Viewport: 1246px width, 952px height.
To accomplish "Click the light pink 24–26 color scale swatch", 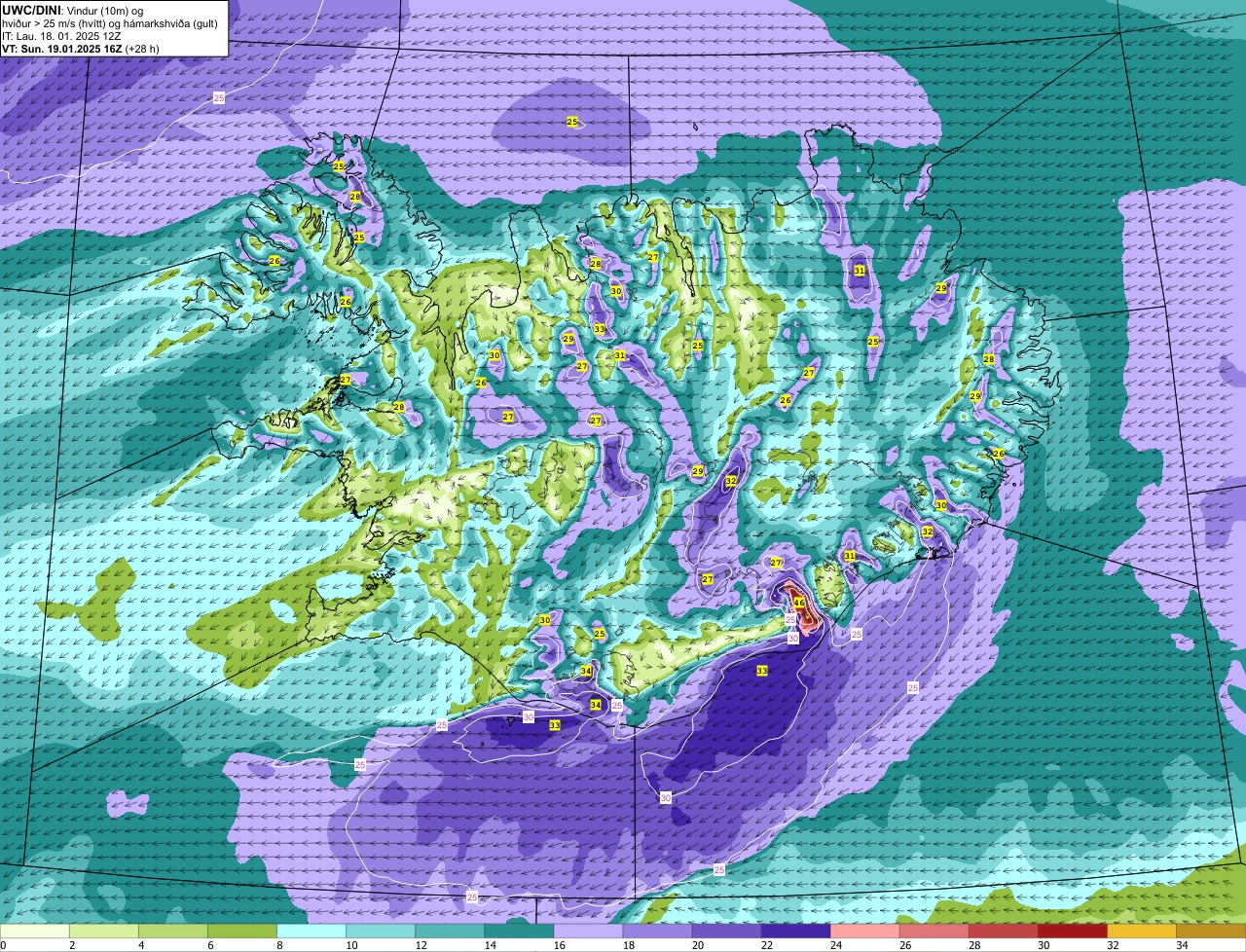I will 864,932.
